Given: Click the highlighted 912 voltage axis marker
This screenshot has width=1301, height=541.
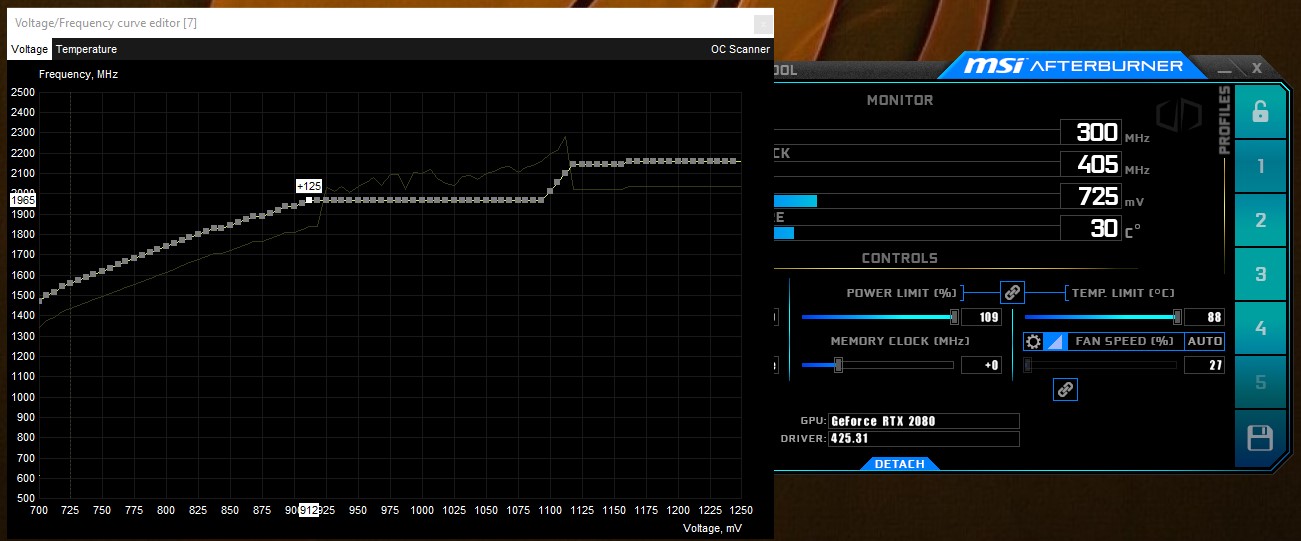Looking at the screenshot, I should (x=309, y=510).
